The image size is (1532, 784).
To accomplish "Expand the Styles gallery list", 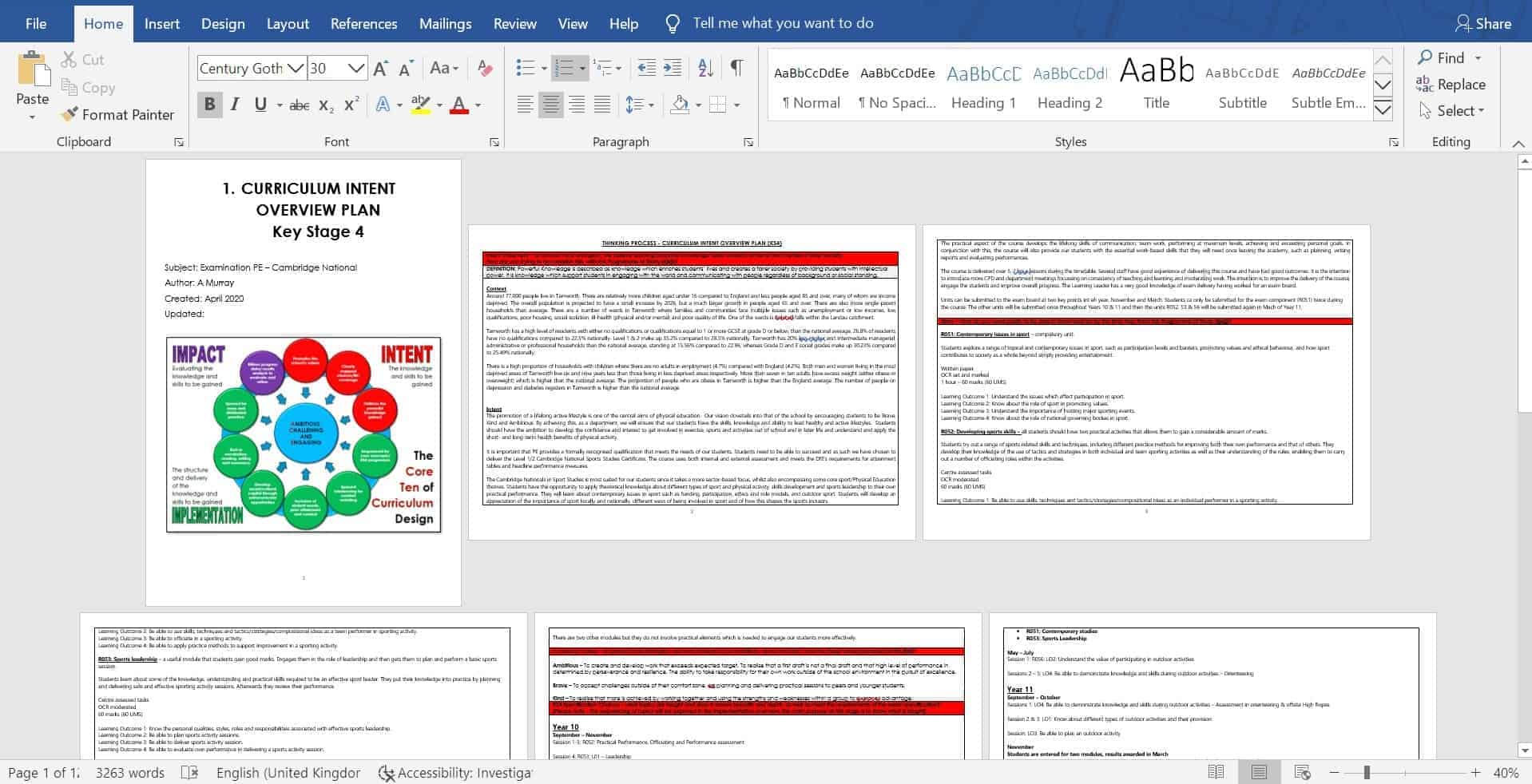I will 1383,110.
